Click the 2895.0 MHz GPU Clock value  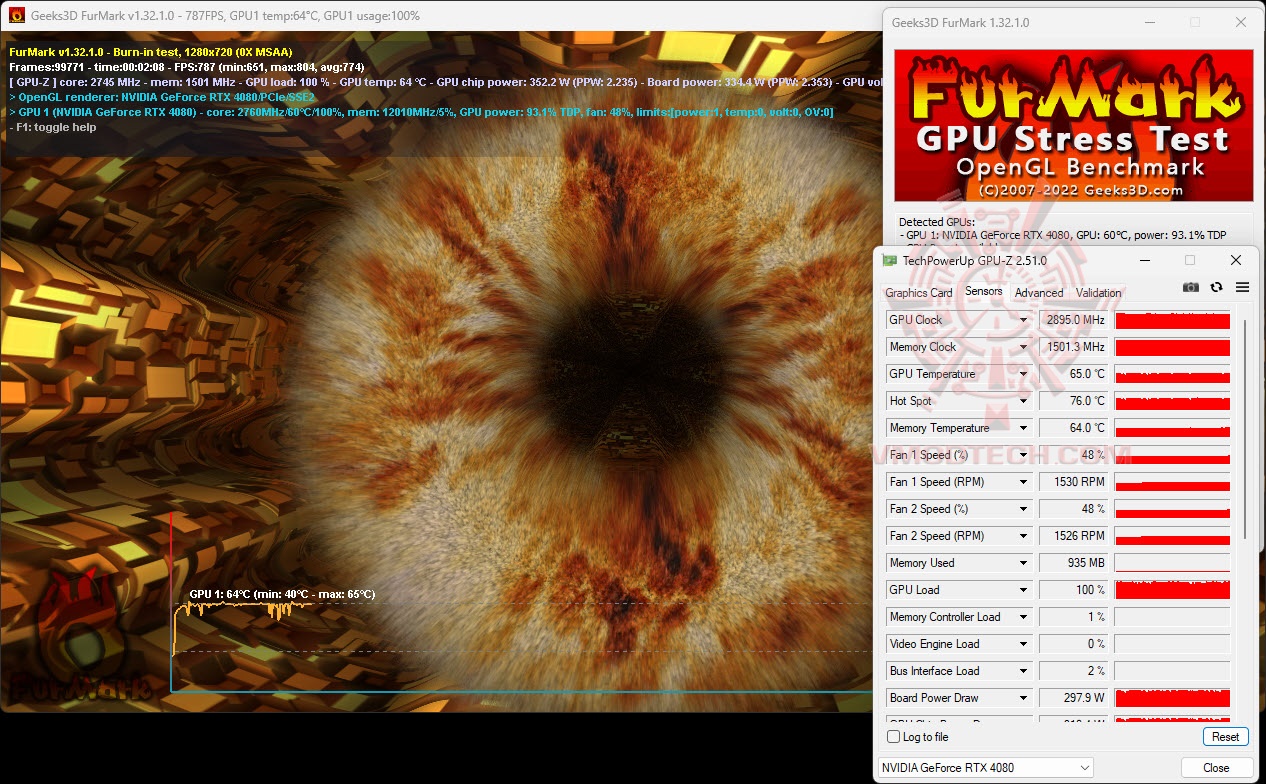tap(1074, 320)
